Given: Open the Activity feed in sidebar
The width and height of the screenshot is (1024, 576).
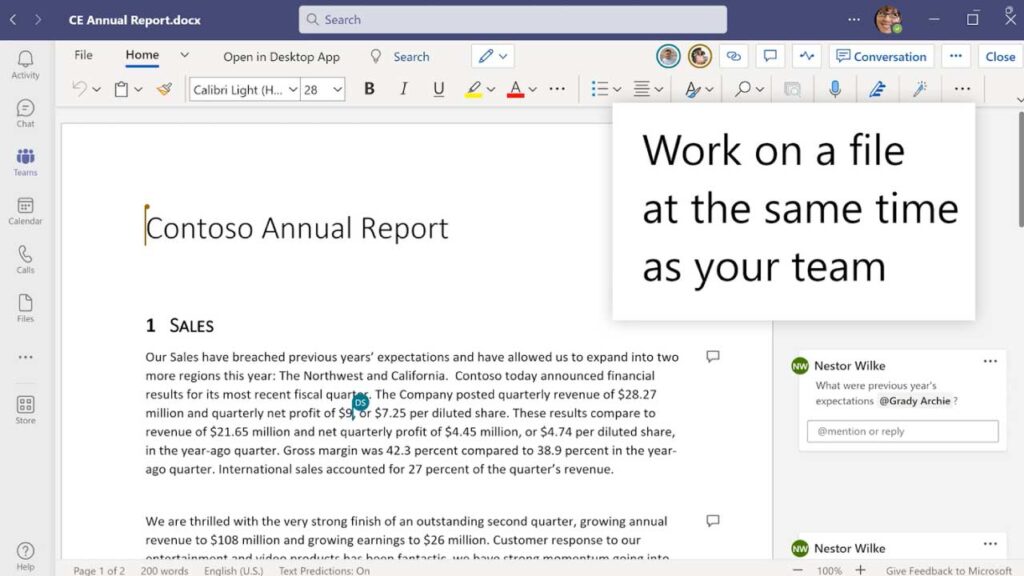Looking at the screenshot, I should click(x=25, y=65).
